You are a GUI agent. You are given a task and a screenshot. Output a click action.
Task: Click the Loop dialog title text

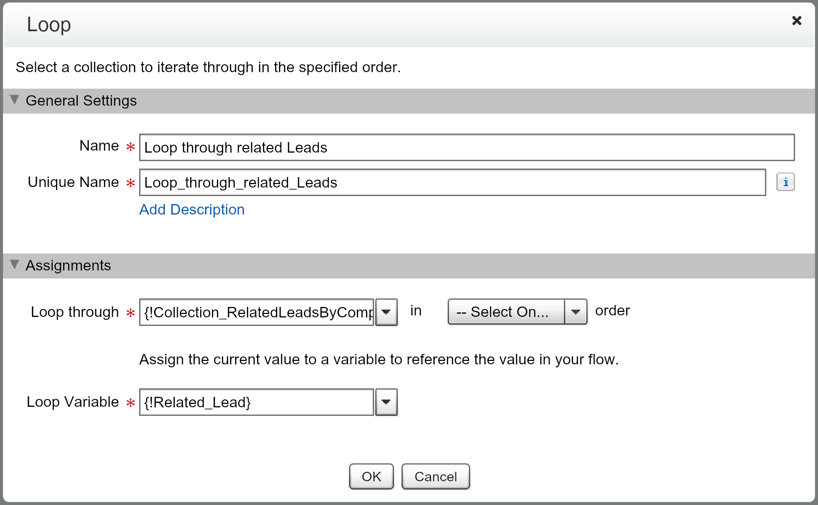(49, 25)
